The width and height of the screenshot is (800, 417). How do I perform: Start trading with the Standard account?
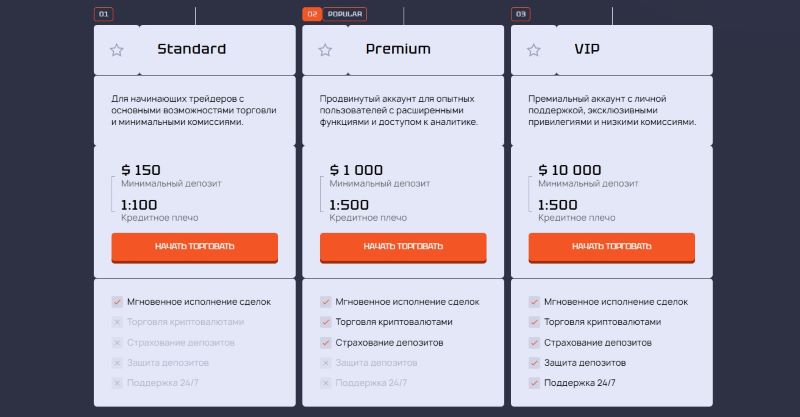195,247
